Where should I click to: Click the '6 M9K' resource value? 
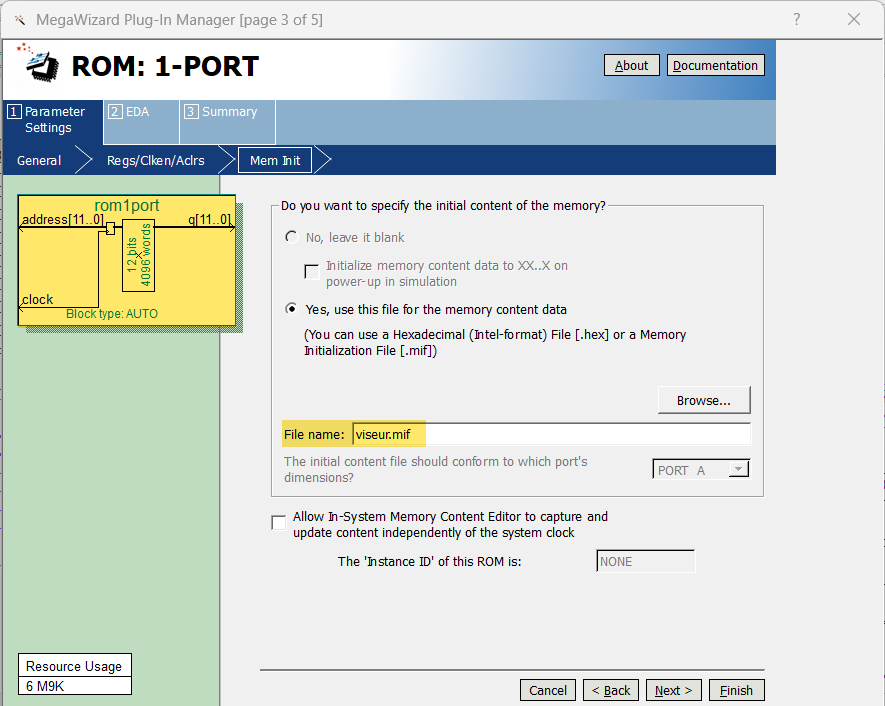45,686
